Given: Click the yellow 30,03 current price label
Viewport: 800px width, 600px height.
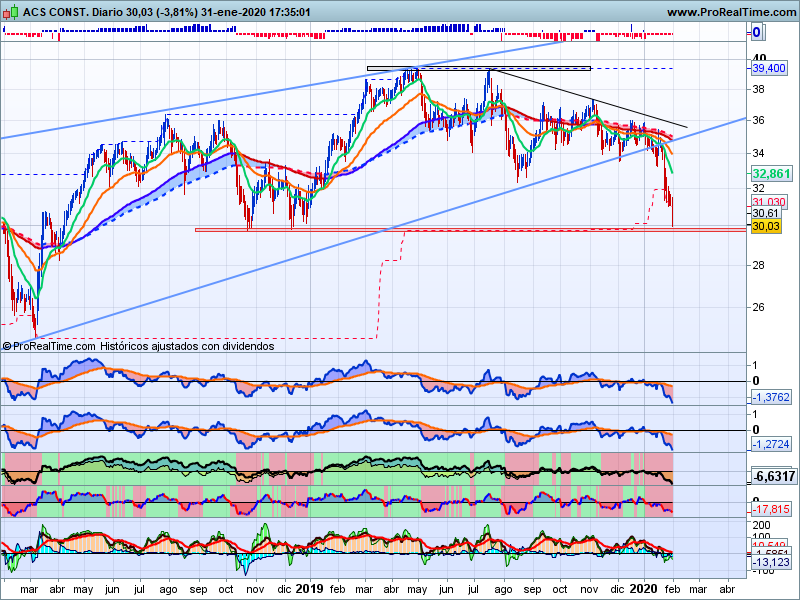Looking at the screenshot, I should point(766,226).
